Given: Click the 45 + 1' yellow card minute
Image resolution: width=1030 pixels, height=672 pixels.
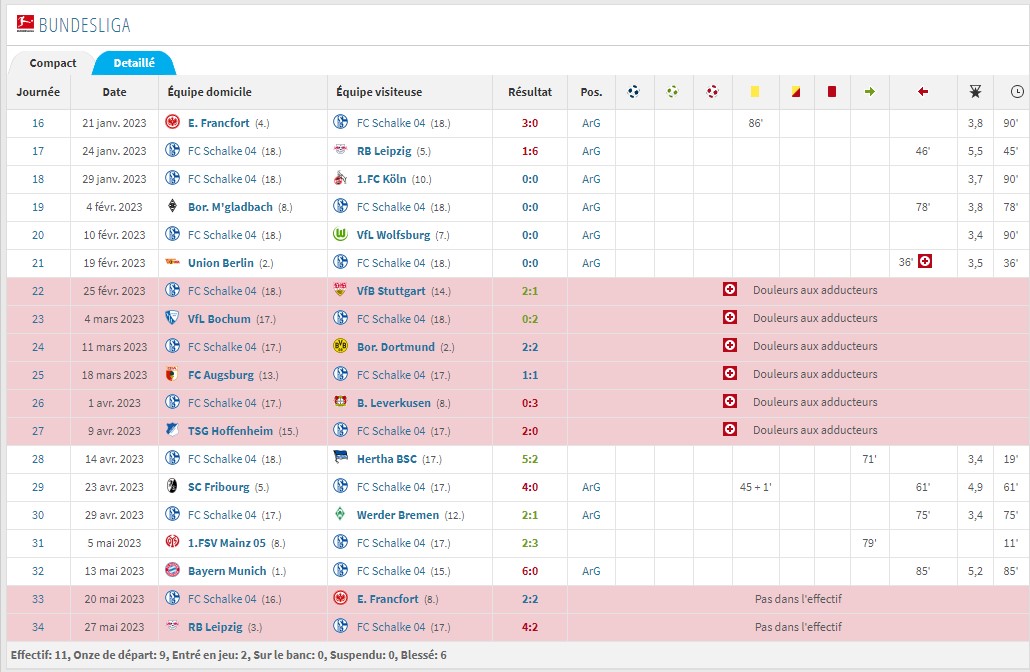Looking at the screenshot, I should [x=755, y=487].
